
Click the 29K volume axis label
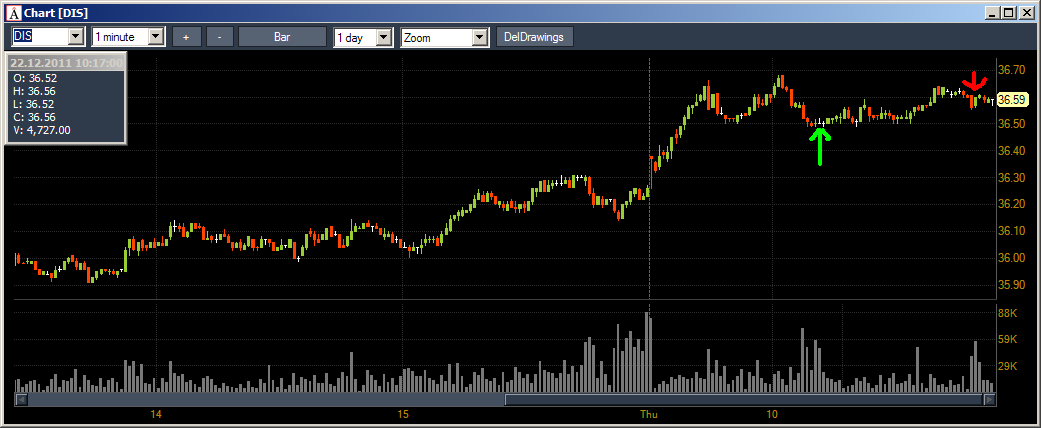pyautogui.click(x=1008, y=366)
